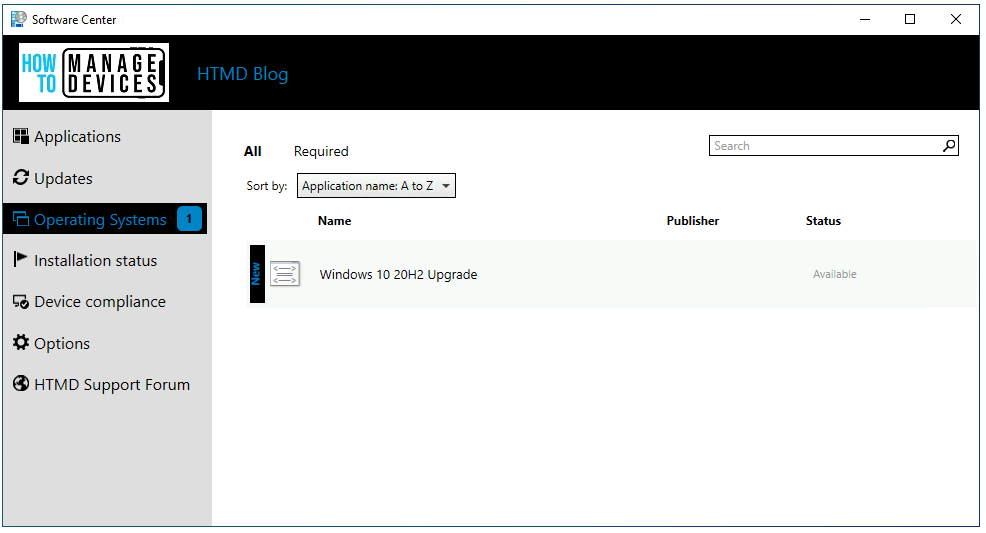
Task: Sort by the Status column header
Action: (x=823, y=221)
